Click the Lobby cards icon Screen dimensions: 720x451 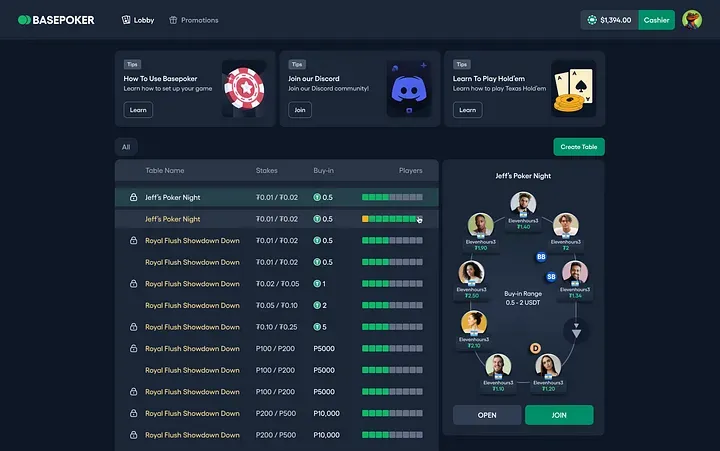point(126,20)
